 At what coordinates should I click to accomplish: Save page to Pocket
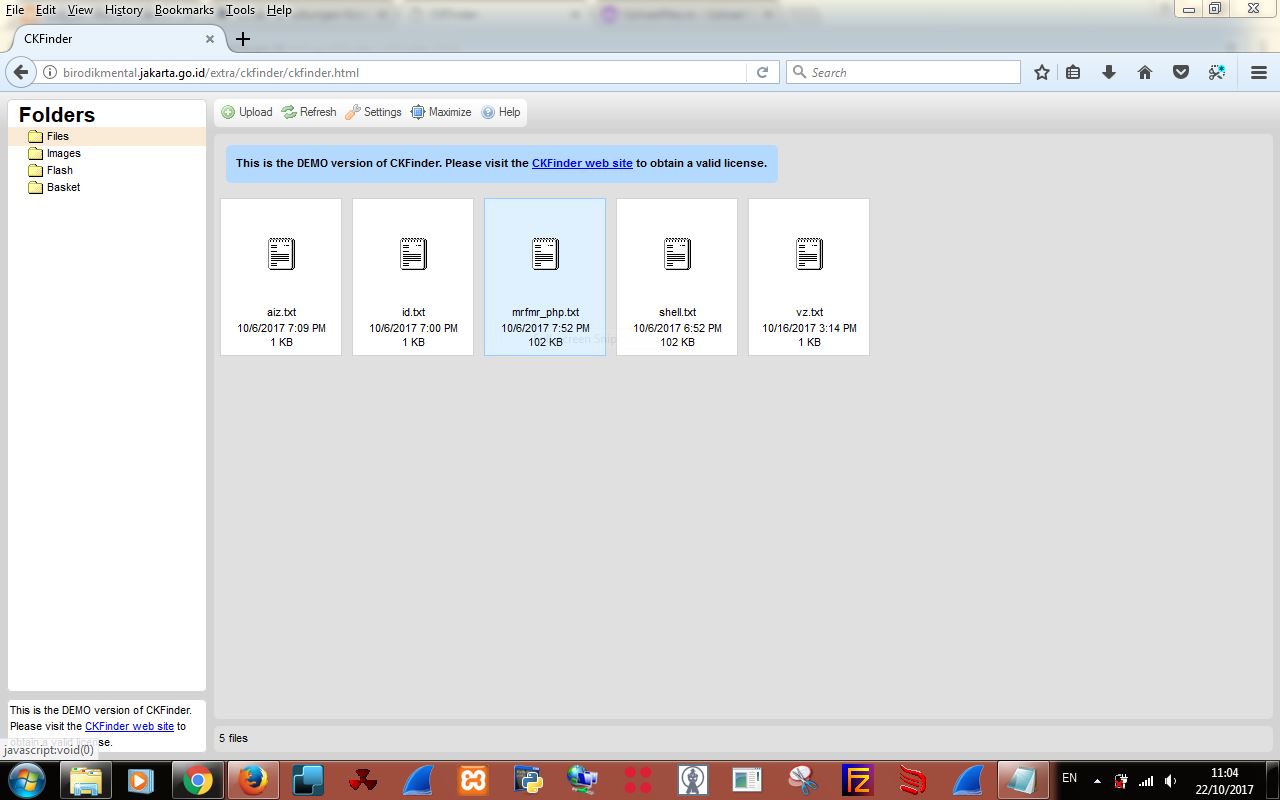pos(1181,72)
